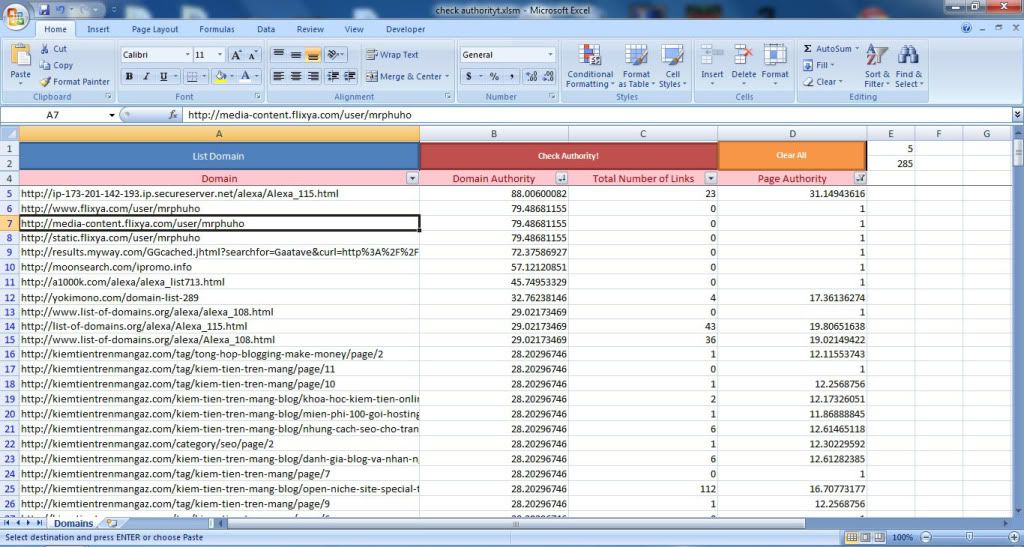Image resolution: width=1024 pixels, height=547 pixels.
Task: Apply the red Font Color button
Action: coord(245,76)
